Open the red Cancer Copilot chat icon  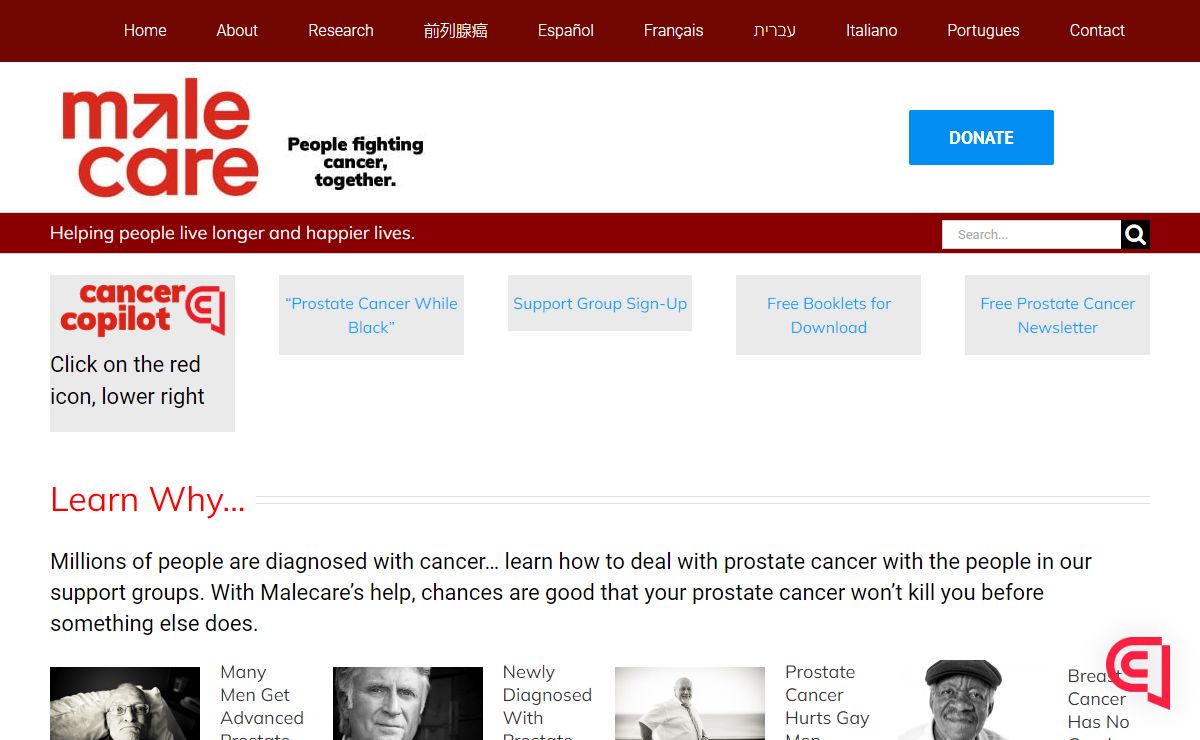coord(1139,671)
